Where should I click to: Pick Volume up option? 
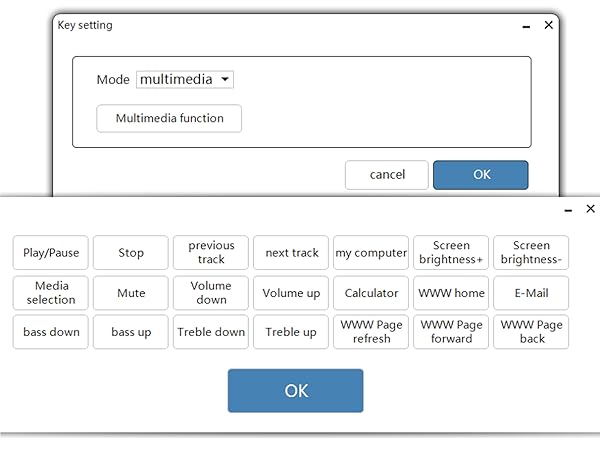[291, 293]
